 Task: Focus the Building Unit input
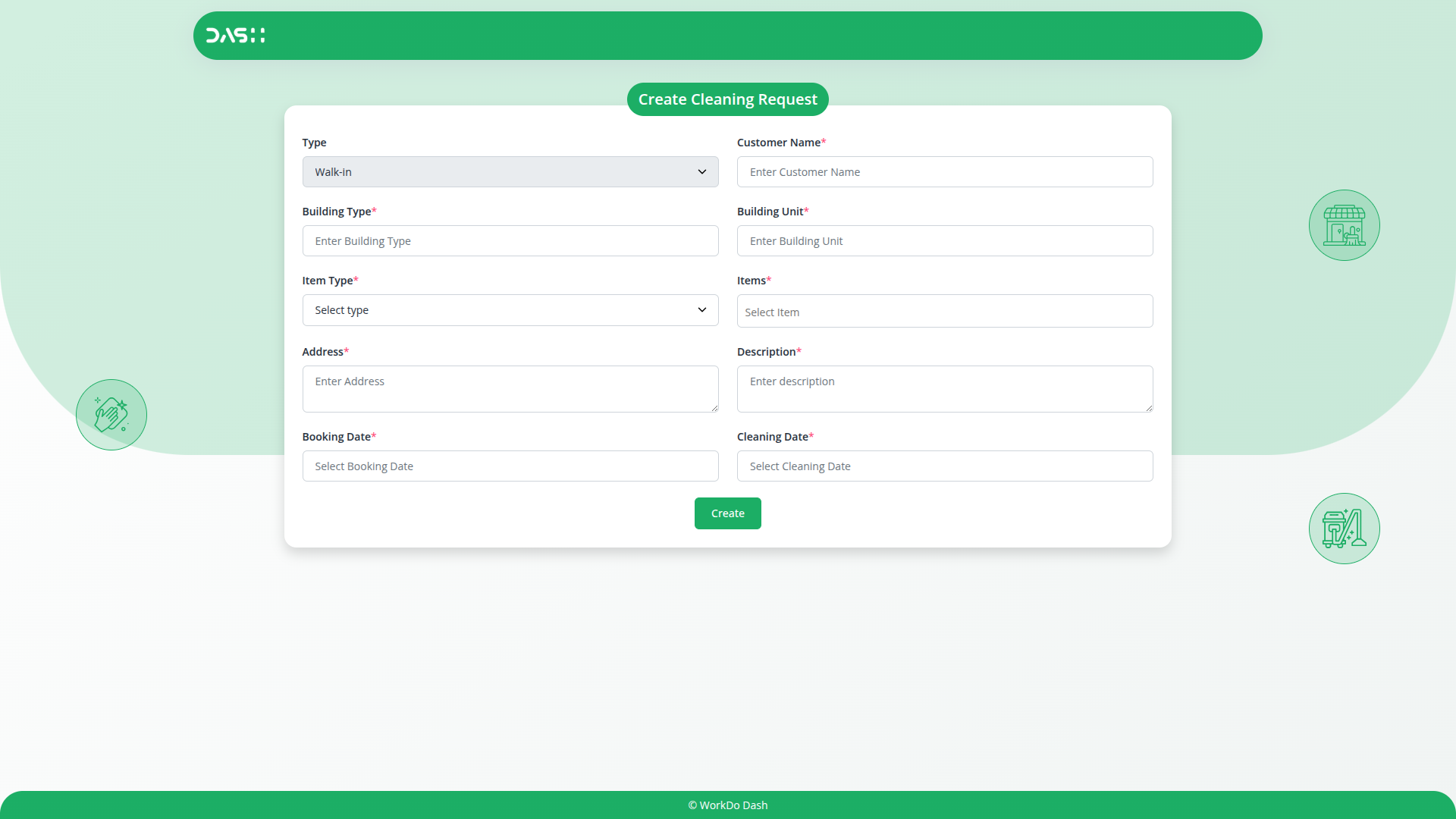coord(945,241)
